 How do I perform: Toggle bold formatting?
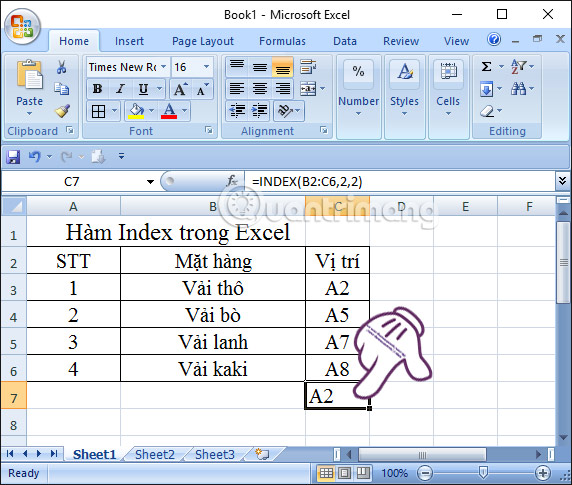point(97,89)
